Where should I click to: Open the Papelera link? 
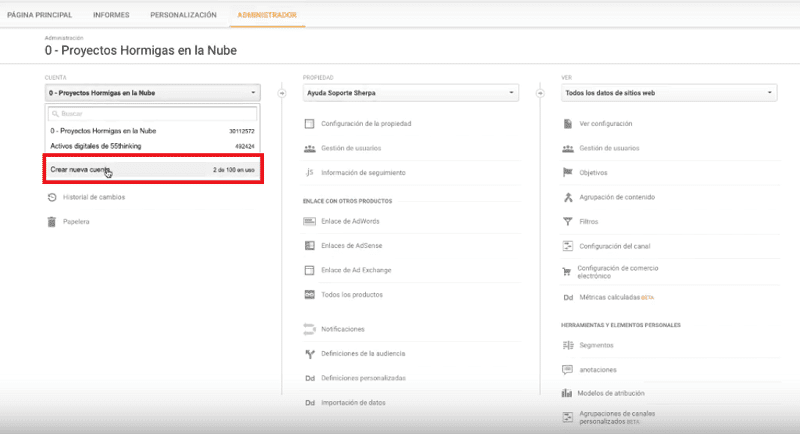coord(76,222)
